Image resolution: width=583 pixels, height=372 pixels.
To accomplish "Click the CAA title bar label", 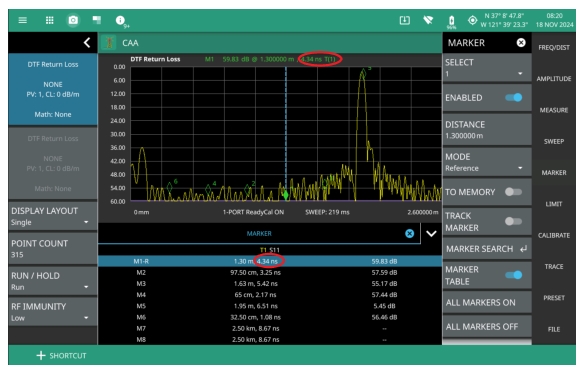I will pyautogui.click(x=130, y=43).
